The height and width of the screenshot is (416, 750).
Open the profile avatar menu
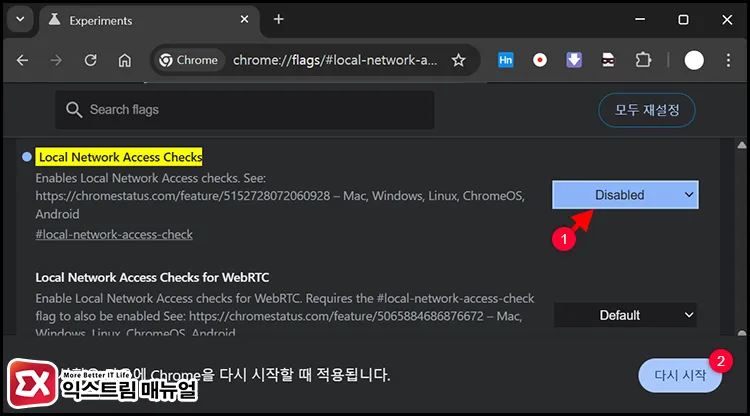pyautogui.click(x=694, y=60)
